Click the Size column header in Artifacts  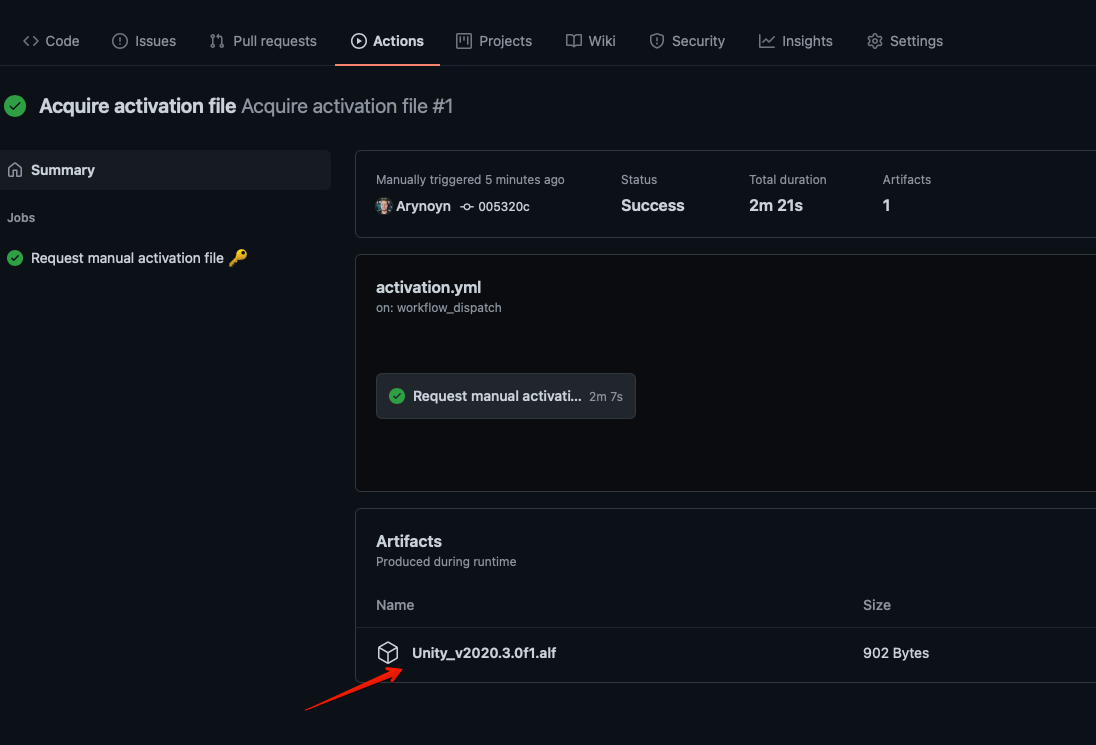tap(877, 605)
